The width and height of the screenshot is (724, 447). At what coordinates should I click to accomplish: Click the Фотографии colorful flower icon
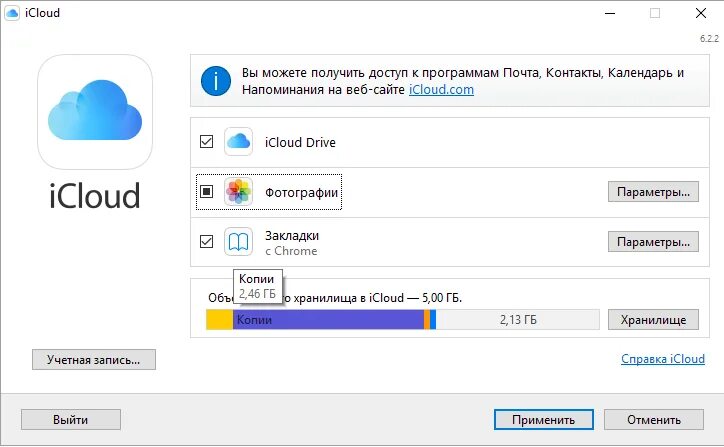[x=238, y=192]
